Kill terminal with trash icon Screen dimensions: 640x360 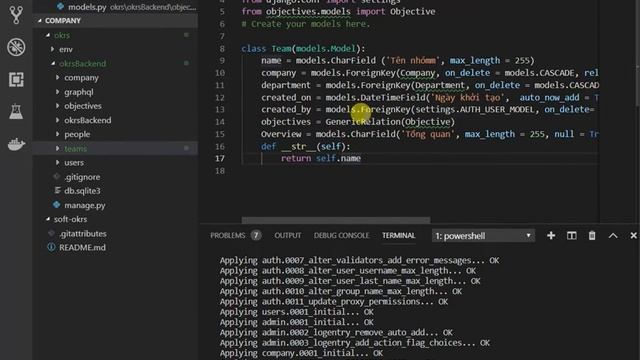click(592, 236)
